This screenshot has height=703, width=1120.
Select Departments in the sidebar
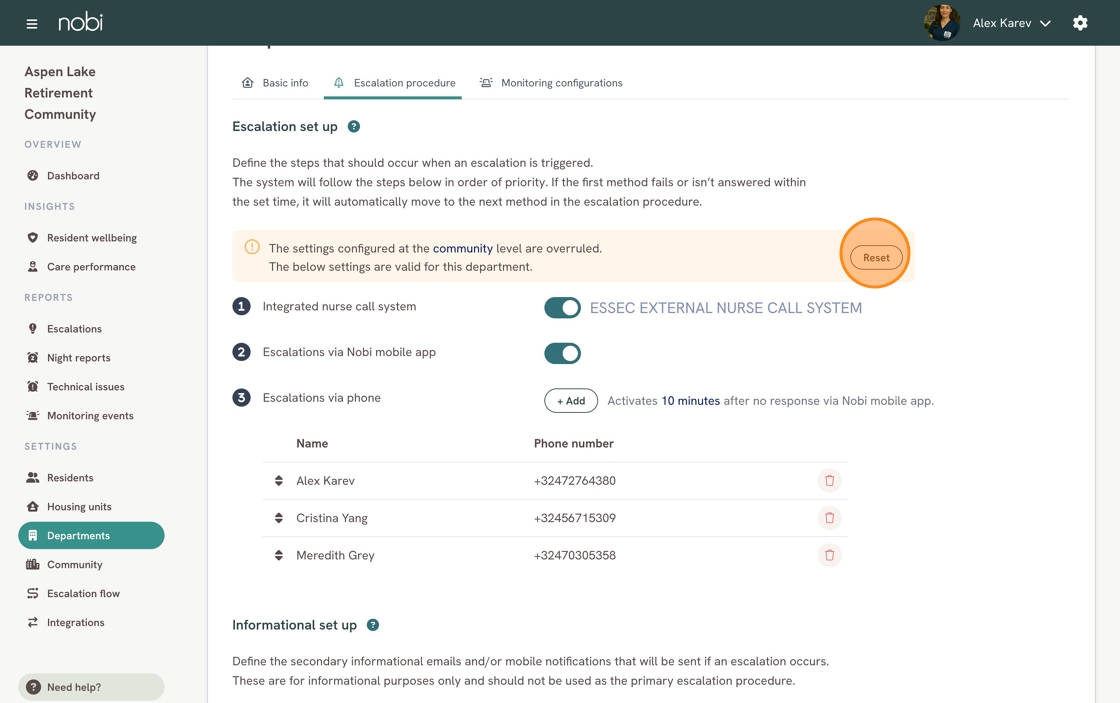tap(91, 536)
